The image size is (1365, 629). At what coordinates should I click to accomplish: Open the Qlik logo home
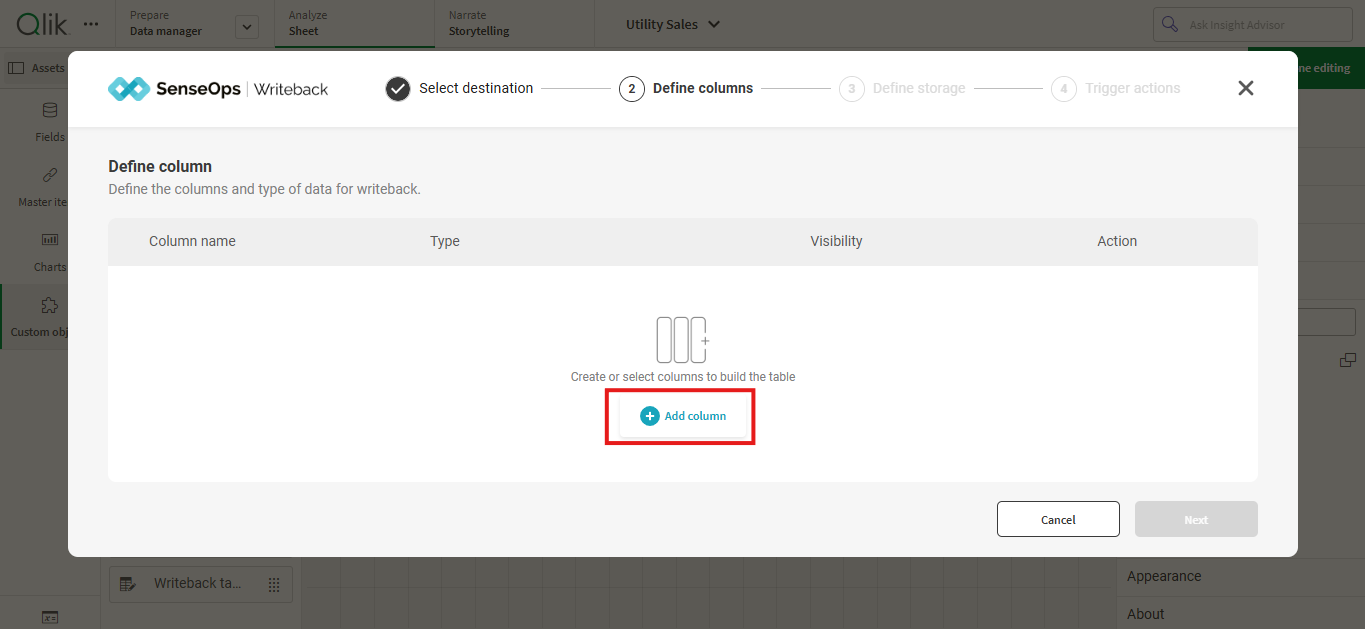coord(41,23)
